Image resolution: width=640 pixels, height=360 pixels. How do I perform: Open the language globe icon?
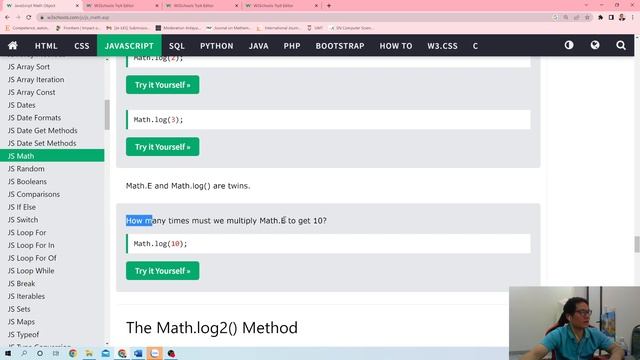[595, 45]
